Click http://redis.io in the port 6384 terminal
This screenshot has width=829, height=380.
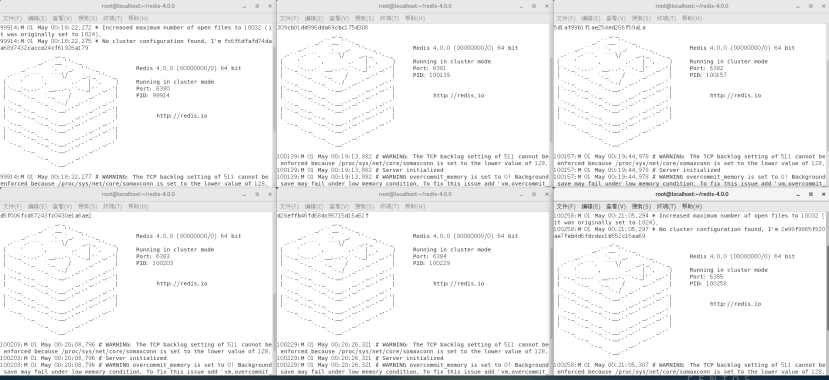[x=459, y=284]
